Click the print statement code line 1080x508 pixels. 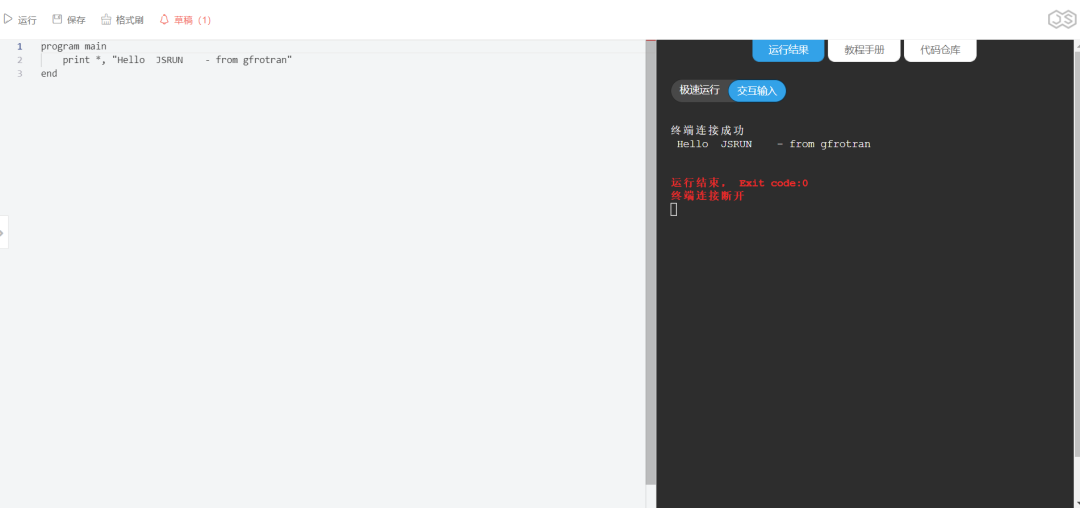point(177,60)
